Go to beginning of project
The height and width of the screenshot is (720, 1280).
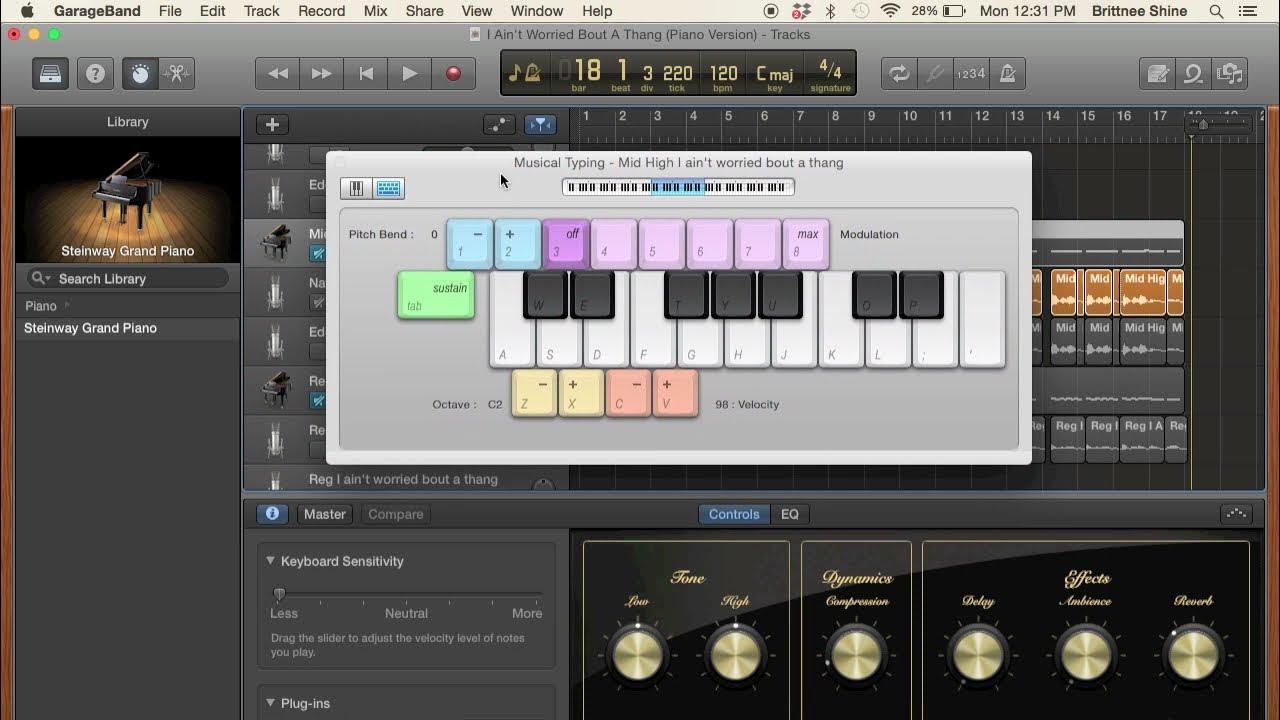(x=366, y=74)
